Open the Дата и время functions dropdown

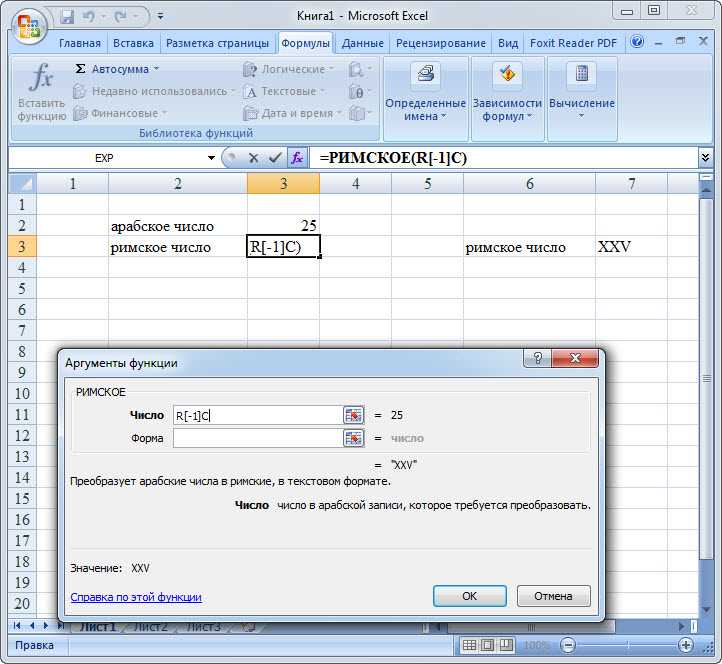point(292,113)
